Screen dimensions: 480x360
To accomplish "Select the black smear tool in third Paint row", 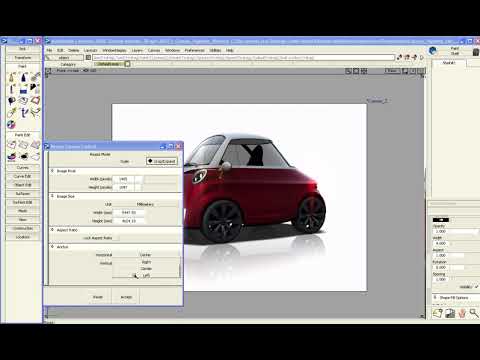I will tap(12, 101).
